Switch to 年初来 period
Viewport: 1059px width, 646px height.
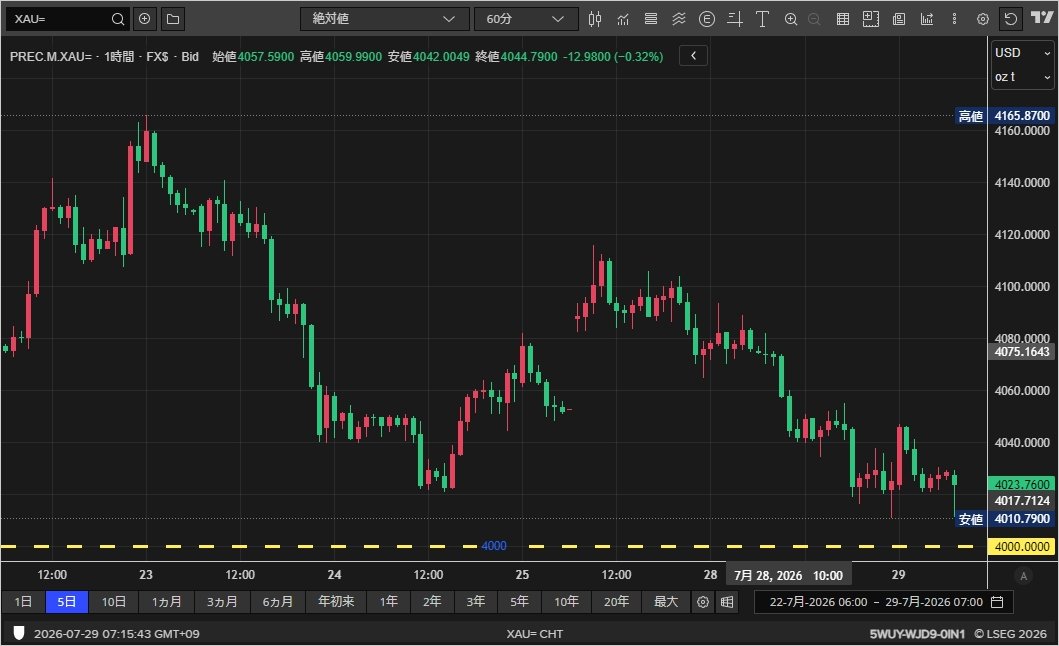click(336, 601)
